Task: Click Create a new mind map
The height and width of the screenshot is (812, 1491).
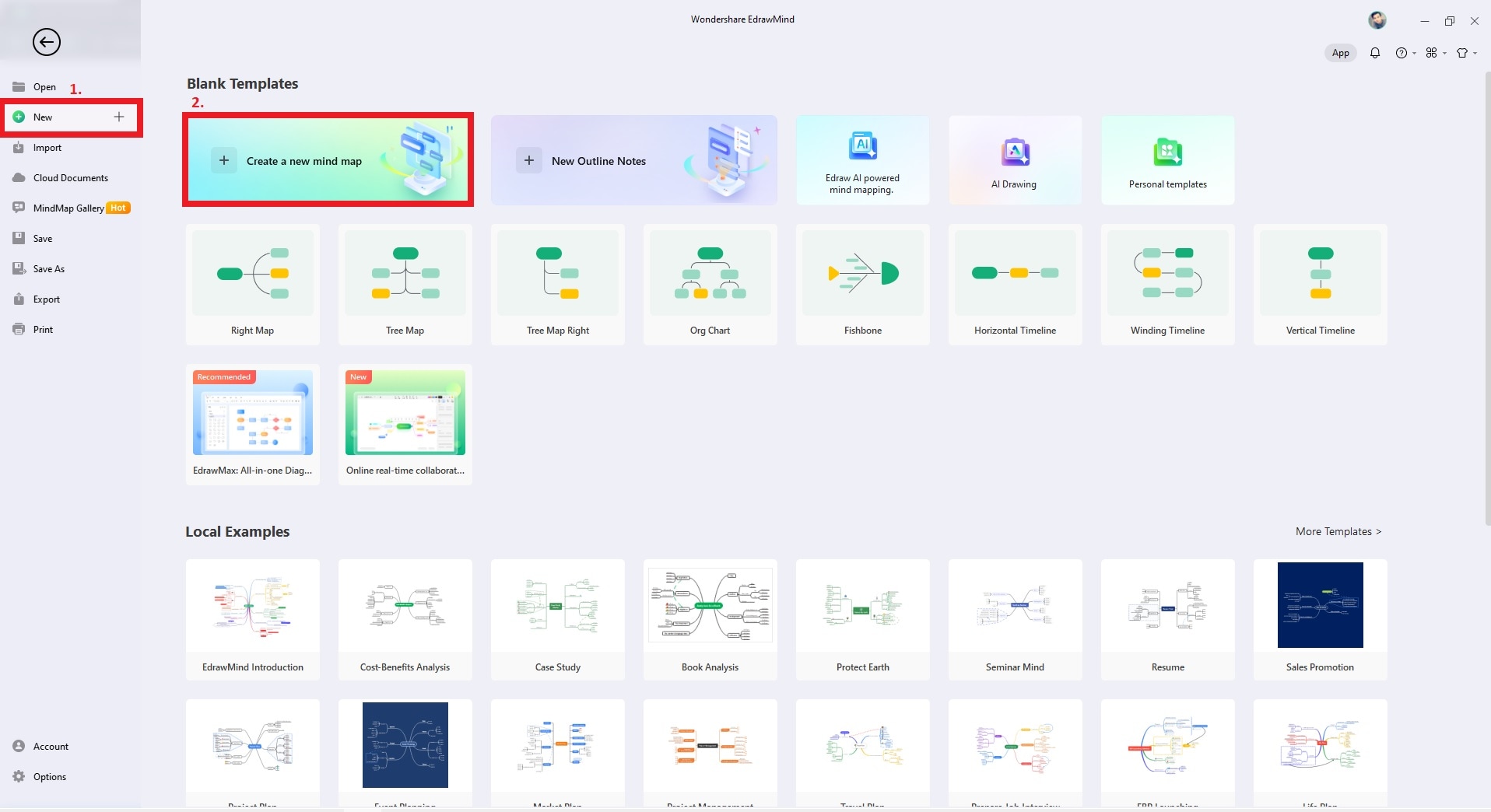Action: [x=328, y=160]
